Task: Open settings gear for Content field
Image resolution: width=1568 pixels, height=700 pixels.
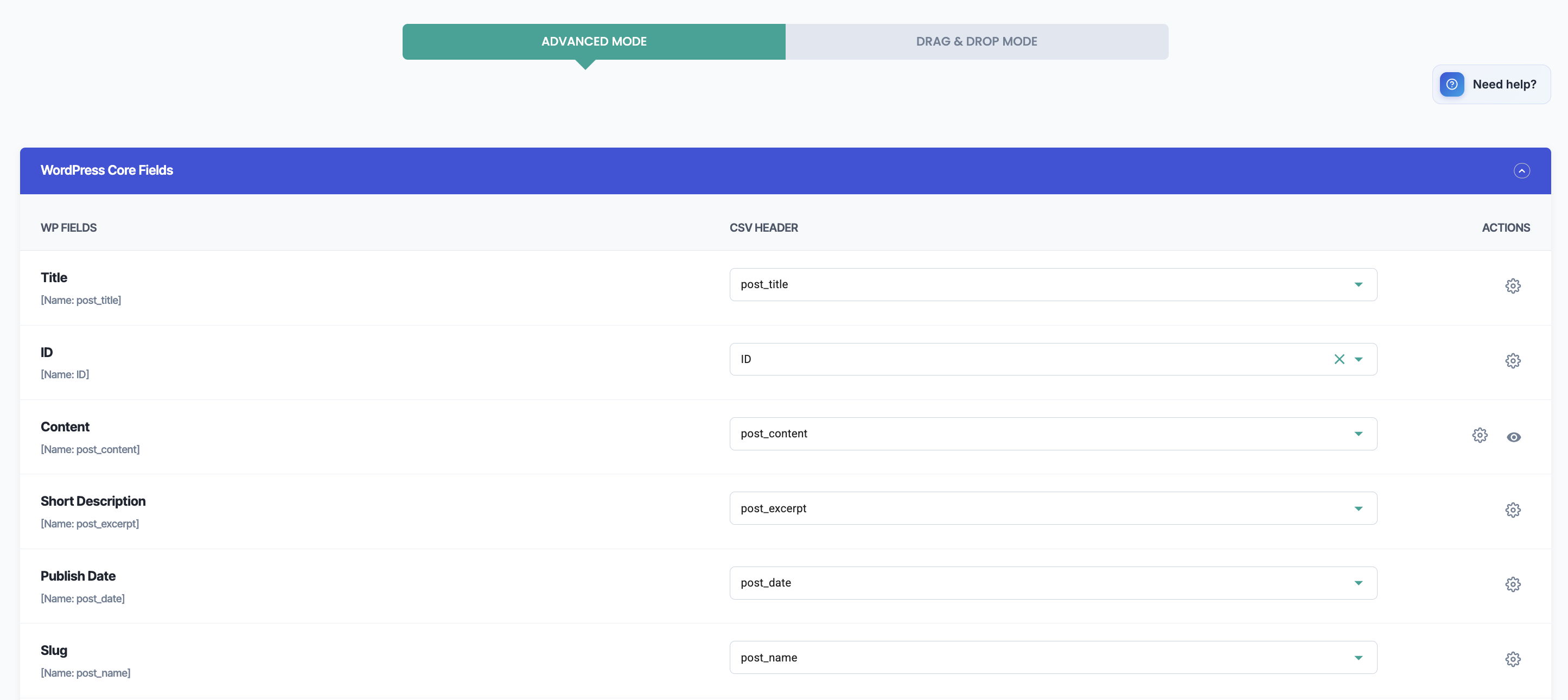Action: pyautogui.click(x=1480, y=435)
